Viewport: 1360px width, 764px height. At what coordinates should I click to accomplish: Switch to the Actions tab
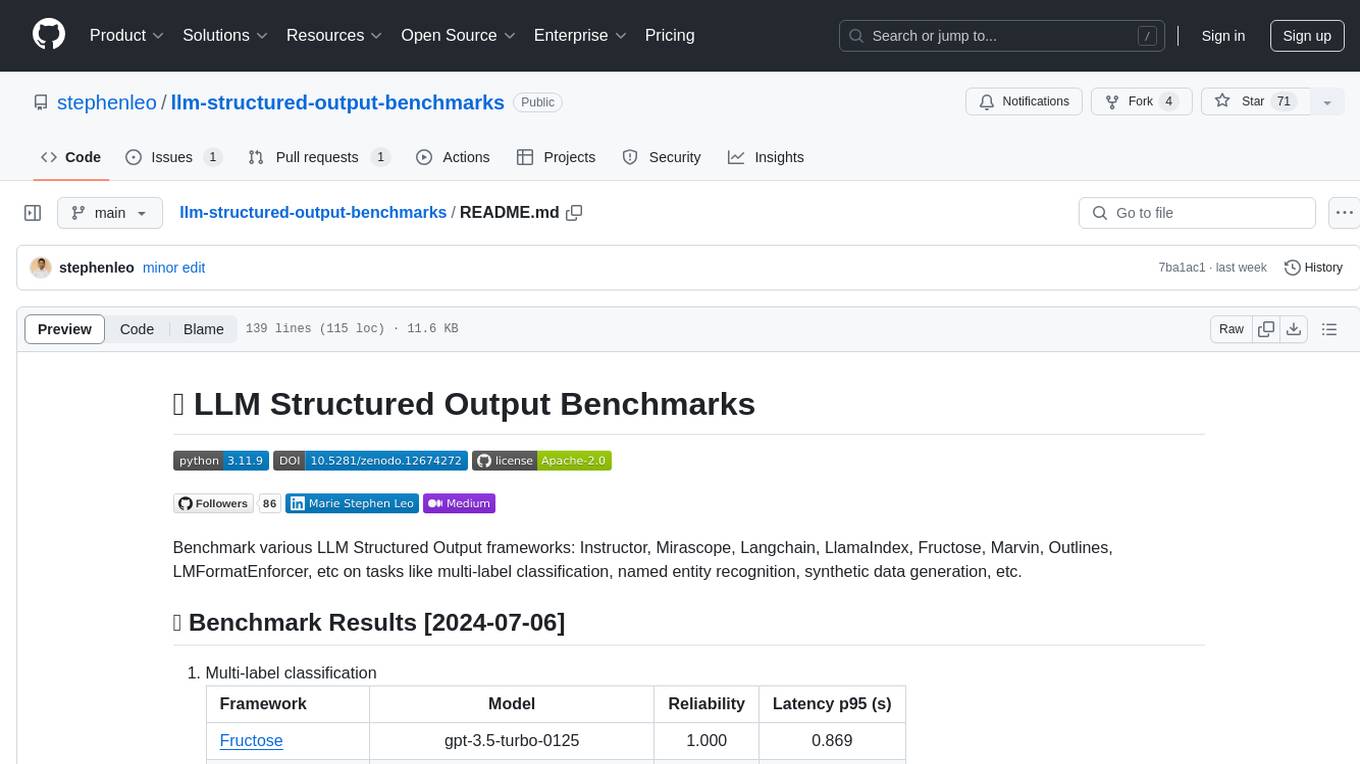coord(452,157)
